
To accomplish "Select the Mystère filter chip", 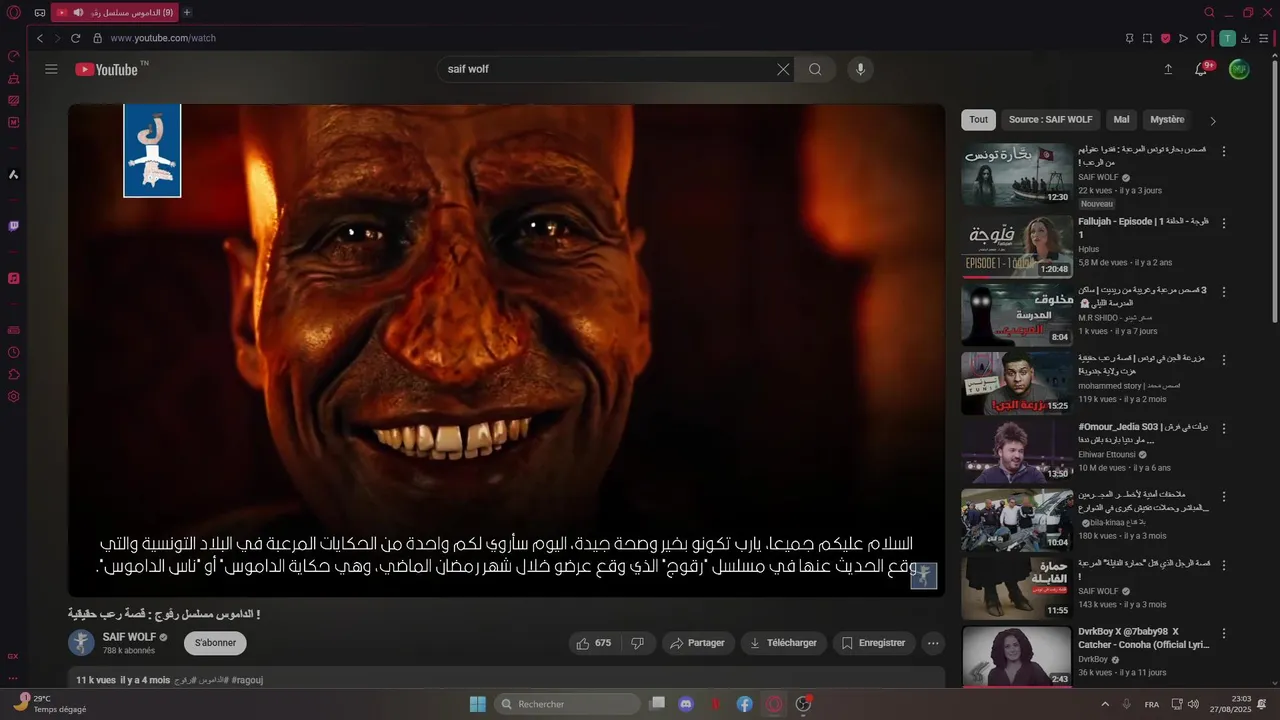I will click(x=1167, y=120).
